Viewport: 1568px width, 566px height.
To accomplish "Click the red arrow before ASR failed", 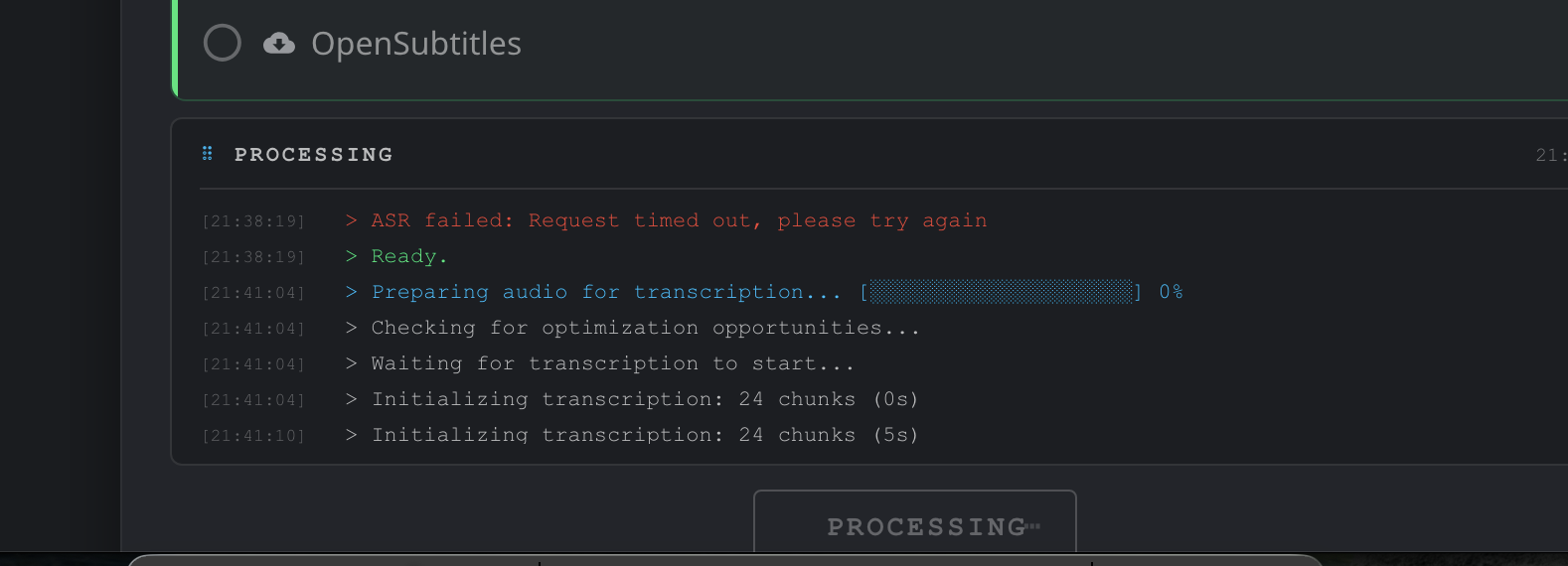I will (x=351, y=220).
